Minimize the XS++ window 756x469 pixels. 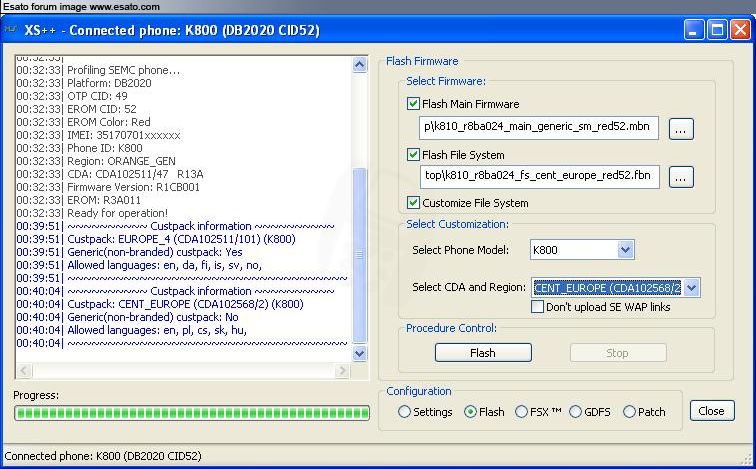[x=693, y=30]
